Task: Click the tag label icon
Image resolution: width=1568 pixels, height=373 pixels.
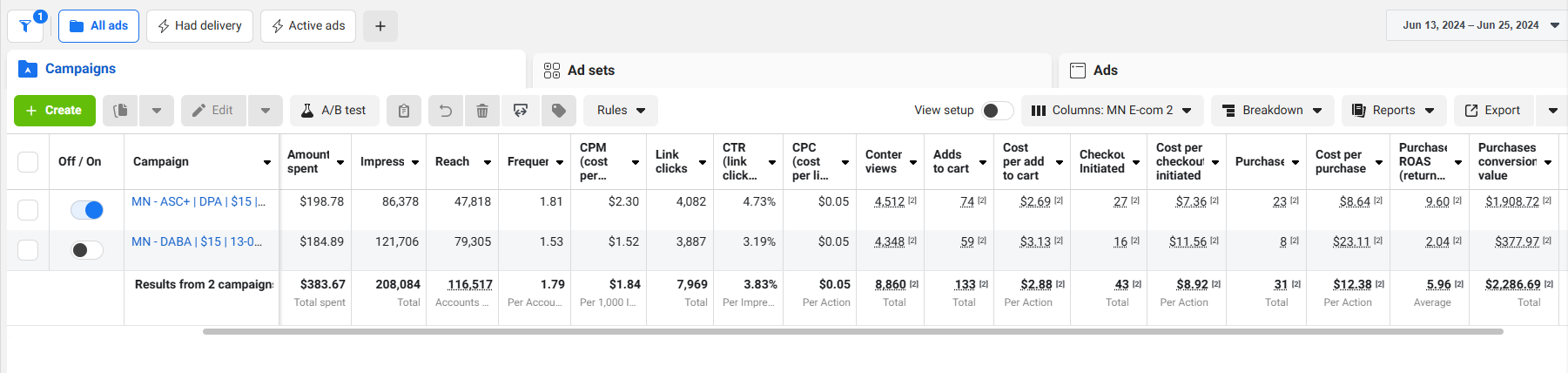Action: pyautogui.click(x=559, y=111)
